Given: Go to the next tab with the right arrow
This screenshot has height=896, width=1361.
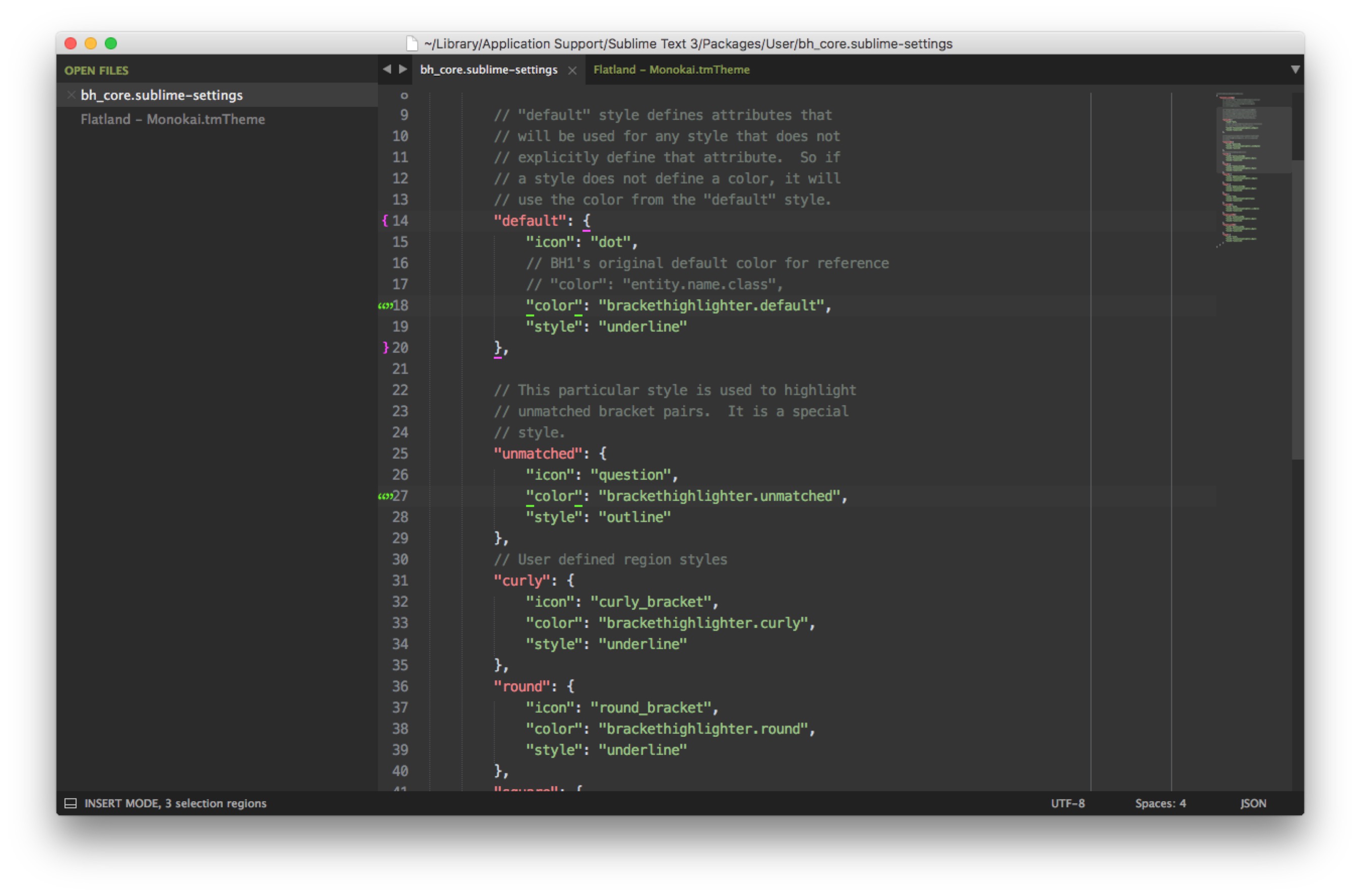Looking at the screenshot, I should (x=403, y=69).
